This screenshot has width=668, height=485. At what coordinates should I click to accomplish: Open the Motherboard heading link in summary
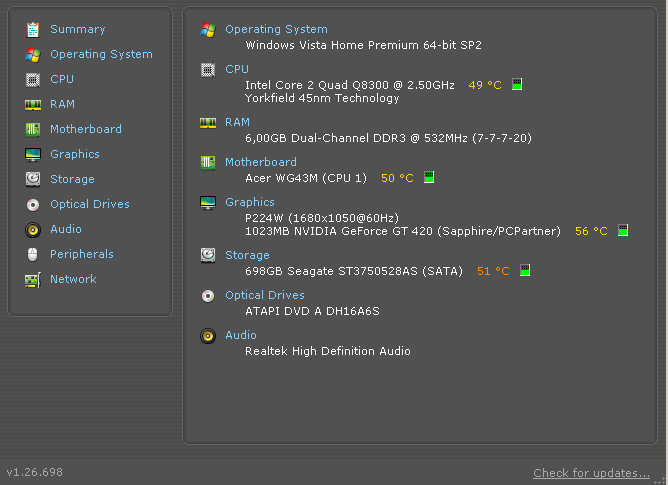(x=260, y=162)
